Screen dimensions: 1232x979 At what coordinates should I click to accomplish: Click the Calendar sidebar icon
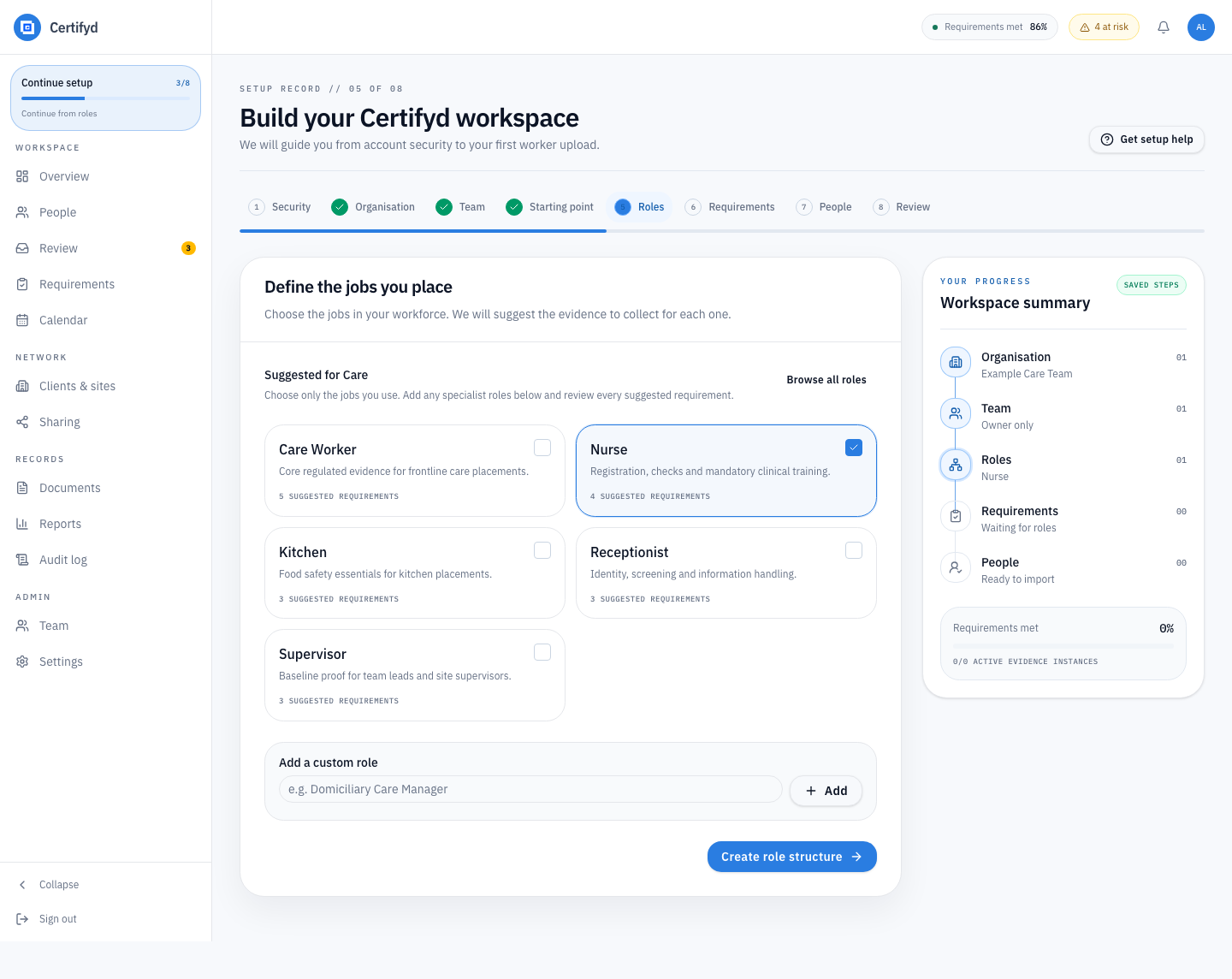[22, 320]
